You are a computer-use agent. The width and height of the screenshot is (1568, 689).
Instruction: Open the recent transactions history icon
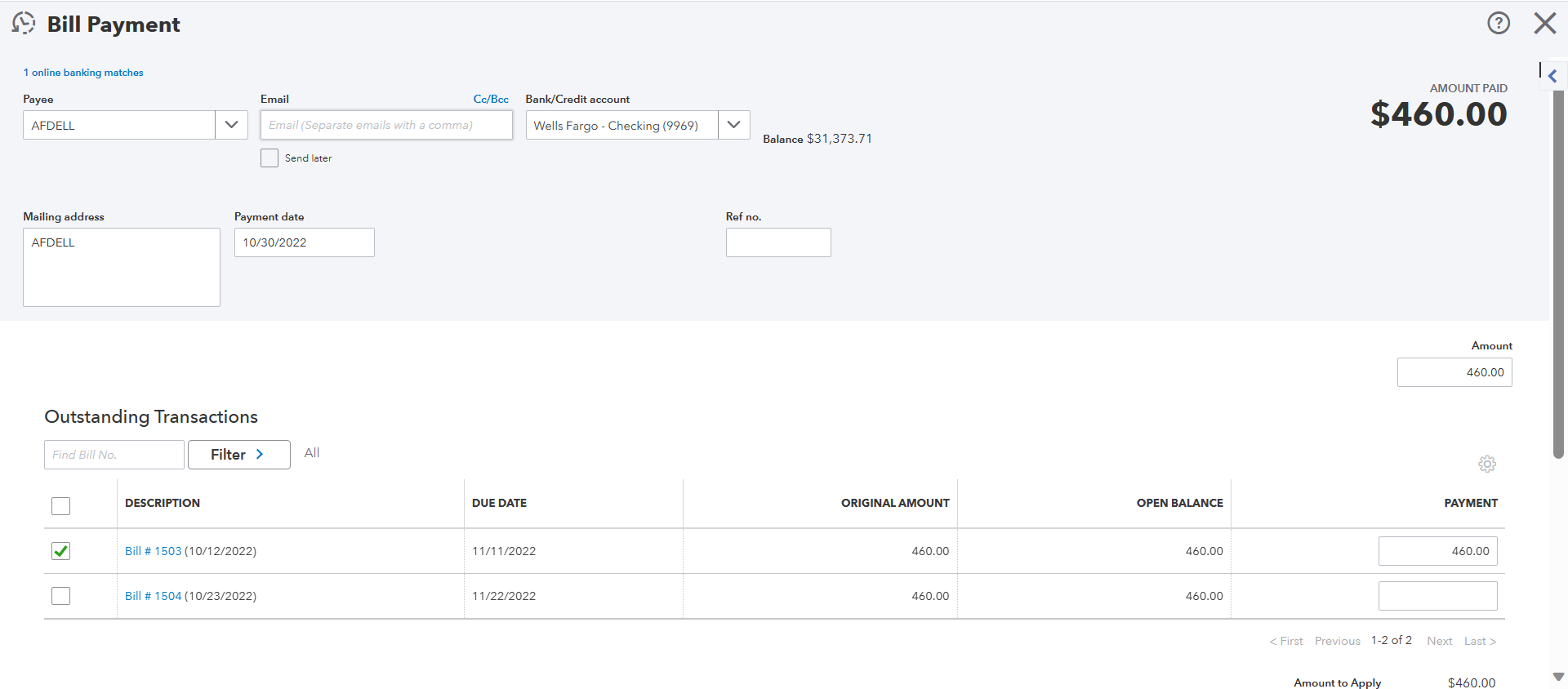click(x=24, y=24)
